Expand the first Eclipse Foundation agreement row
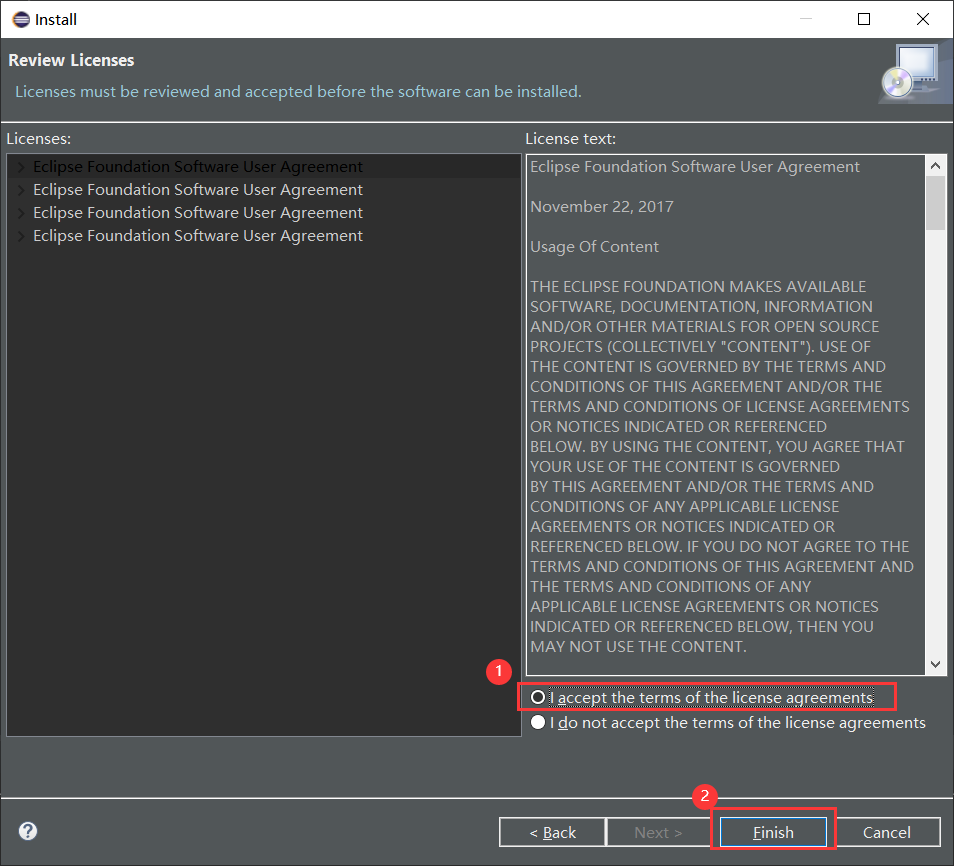 21,167
